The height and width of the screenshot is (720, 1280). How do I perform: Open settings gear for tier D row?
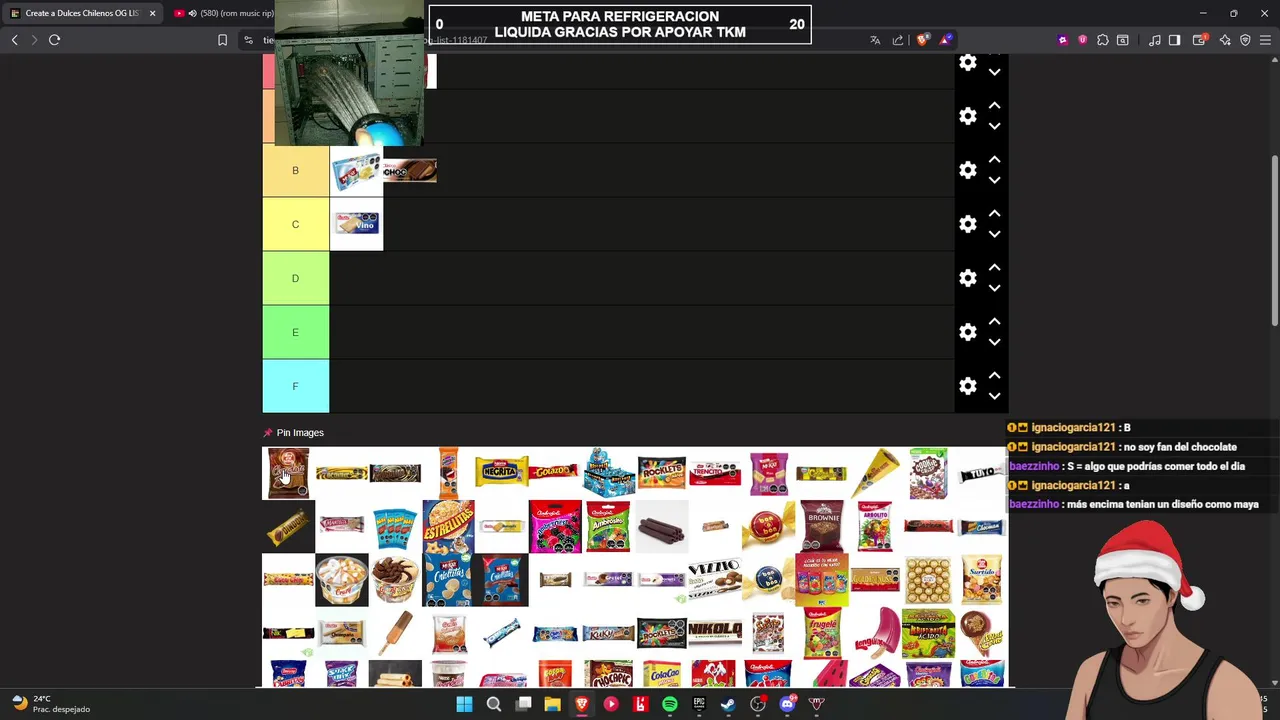click(967, 278)
